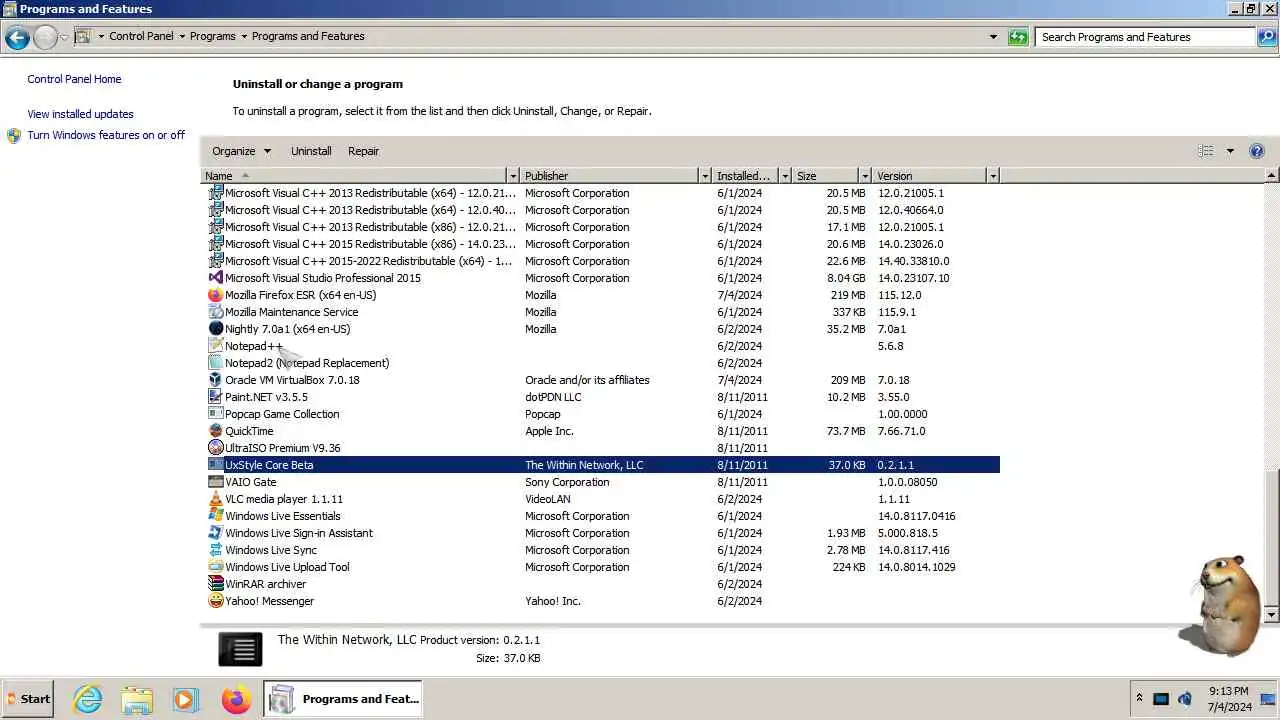Expand the Control Panel breadcrumb arrow

coord(182,37)
